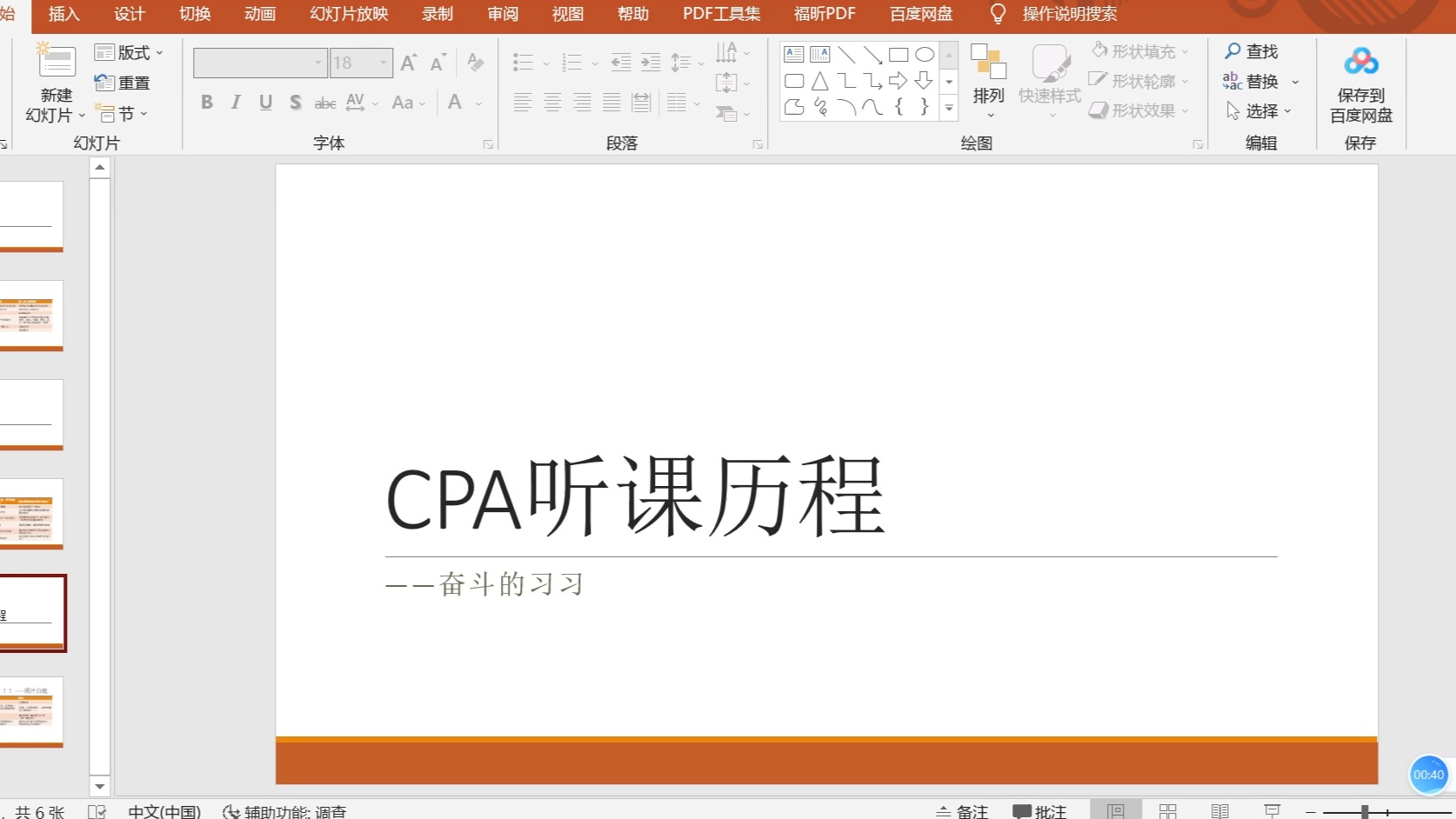Select the rectangle shape in gallery

tap(898, 55)
